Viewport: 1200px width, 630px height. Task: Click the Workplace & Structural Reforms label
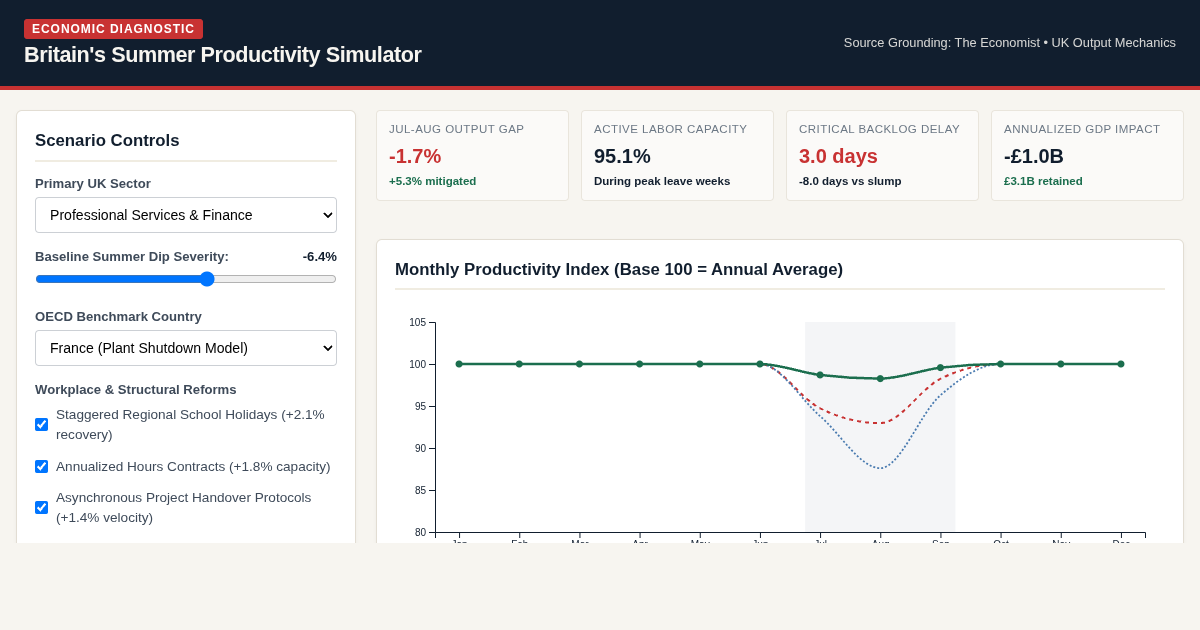pos(136,390)
